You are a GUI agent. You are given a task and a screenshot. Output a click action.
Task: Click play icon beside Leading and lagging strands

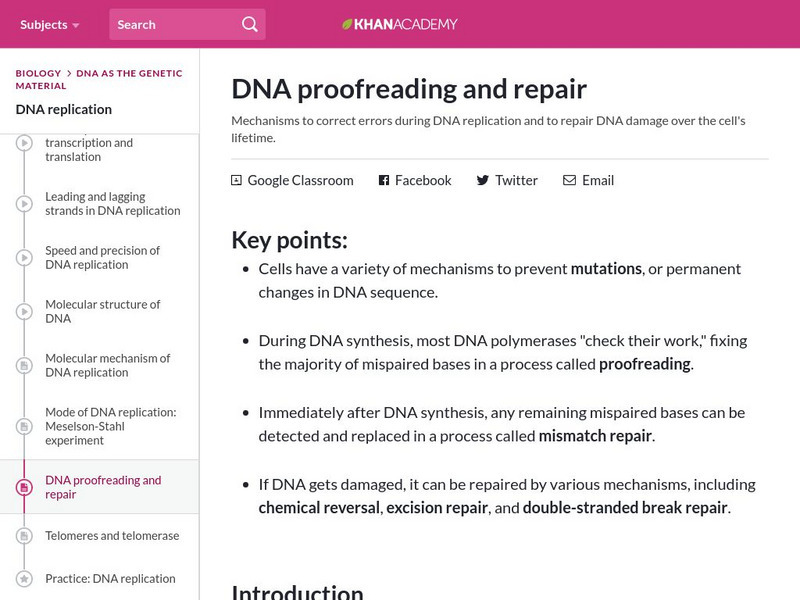click(23, 203)
